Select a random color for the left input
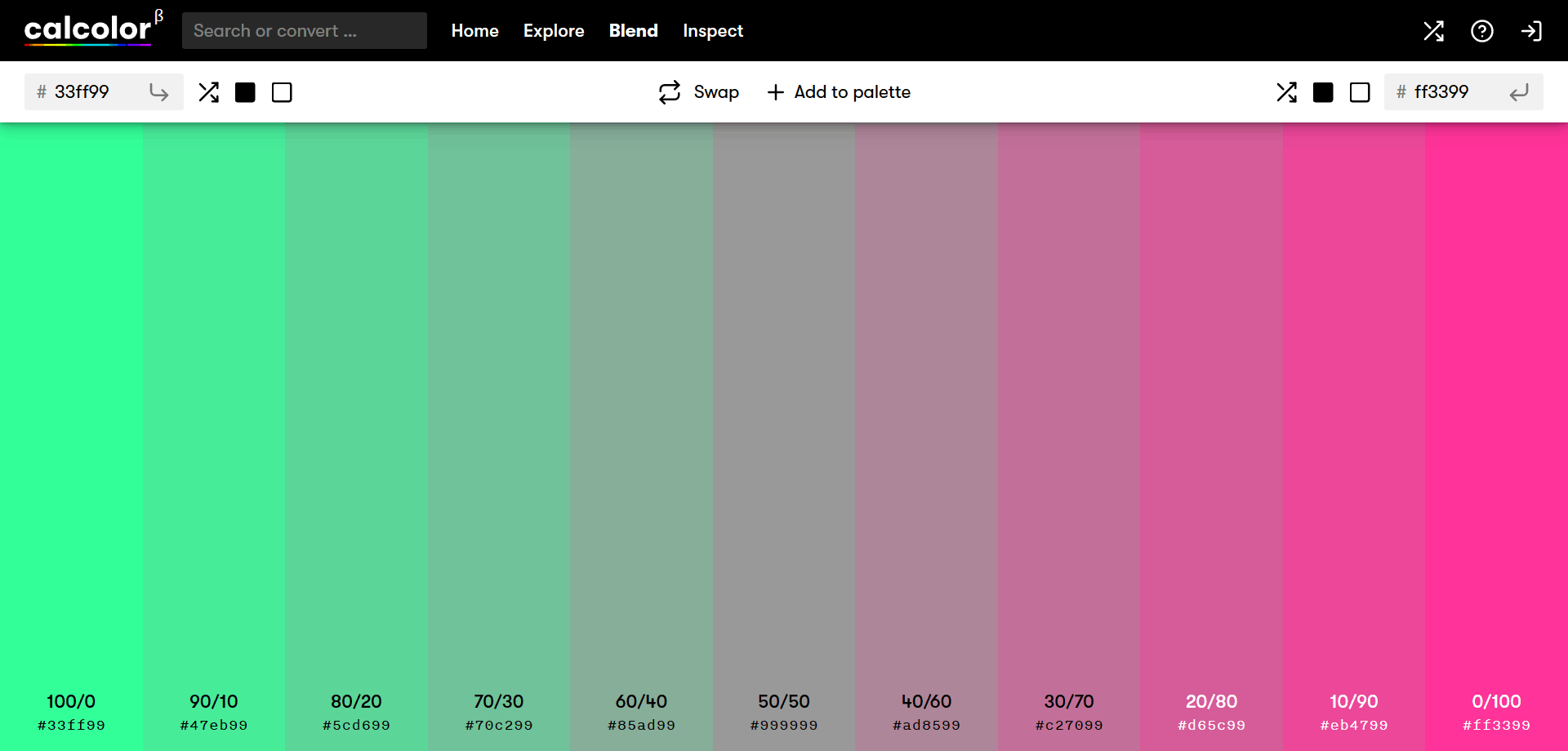Viewport: 1568px width, 751px height. [208, 91]
